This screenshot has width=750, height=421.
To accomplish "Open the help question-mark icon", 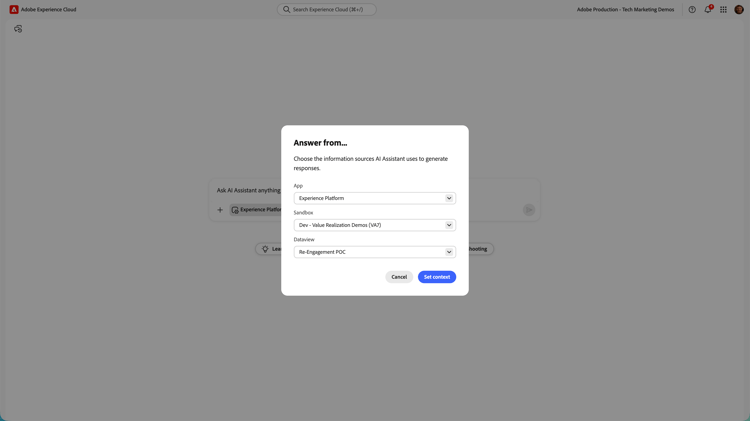I will [x=692, y=10].
